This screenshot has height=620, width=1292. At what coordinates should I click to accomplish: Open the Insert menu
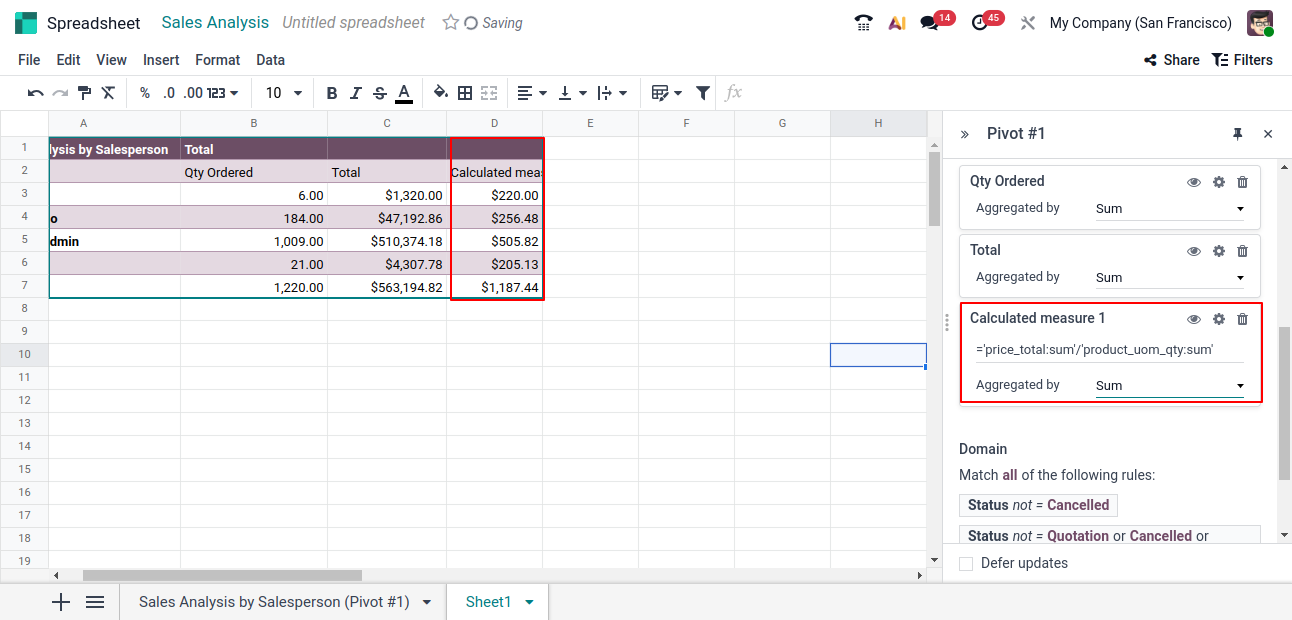point(161,60)
